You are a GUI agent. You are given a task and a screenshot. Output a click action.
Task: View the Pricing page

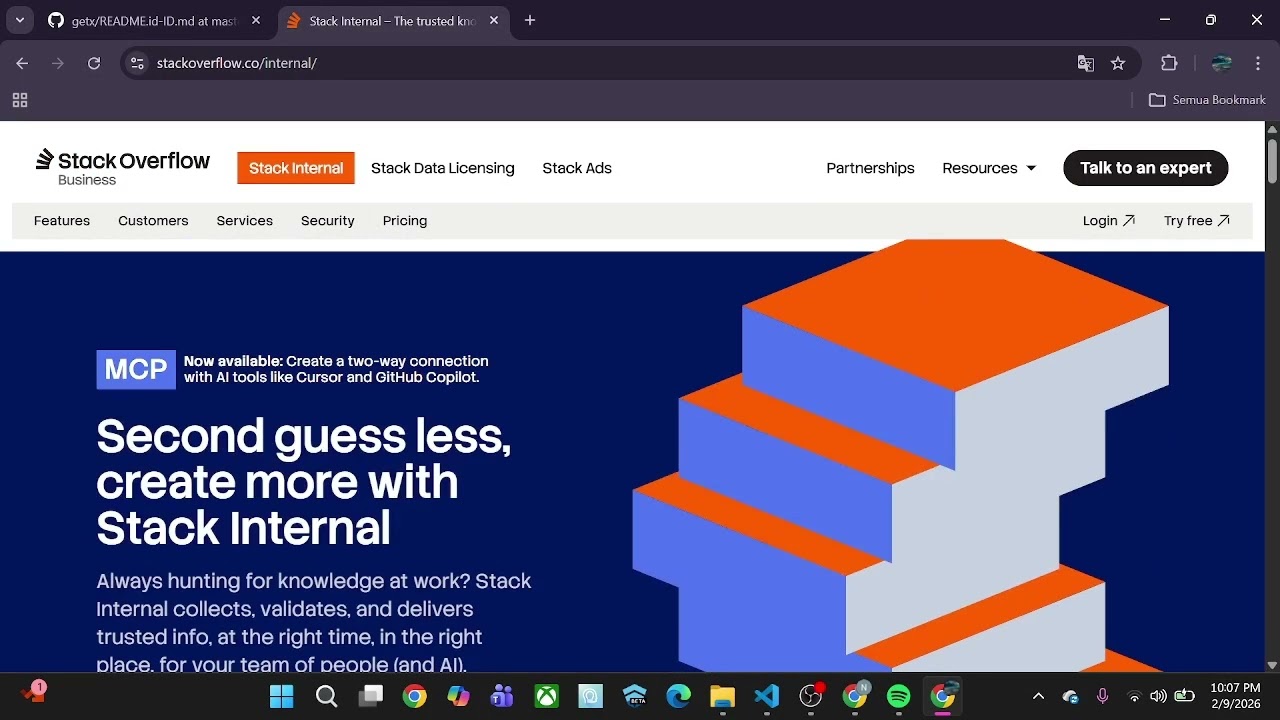405,221
